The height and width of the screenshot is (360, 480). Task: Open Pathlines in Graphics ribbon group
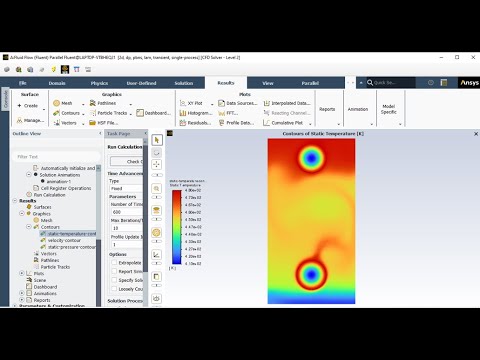(x=103, y=103)
